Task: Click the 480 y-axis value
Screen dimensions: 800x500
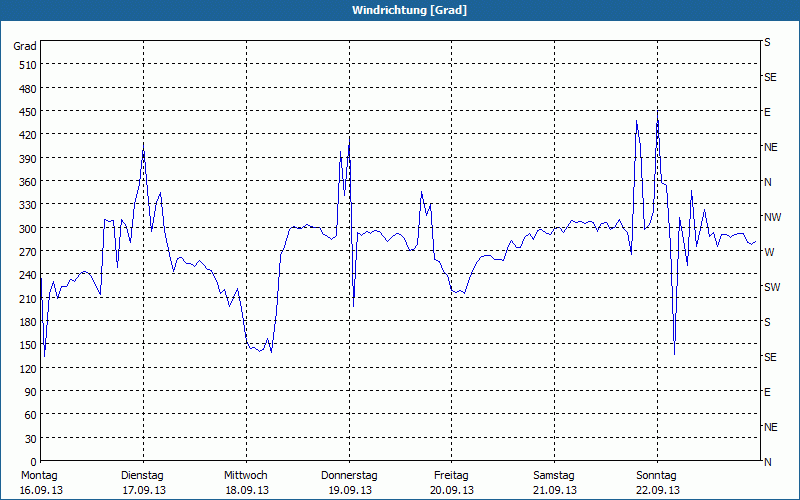Action: click(28, 89)
